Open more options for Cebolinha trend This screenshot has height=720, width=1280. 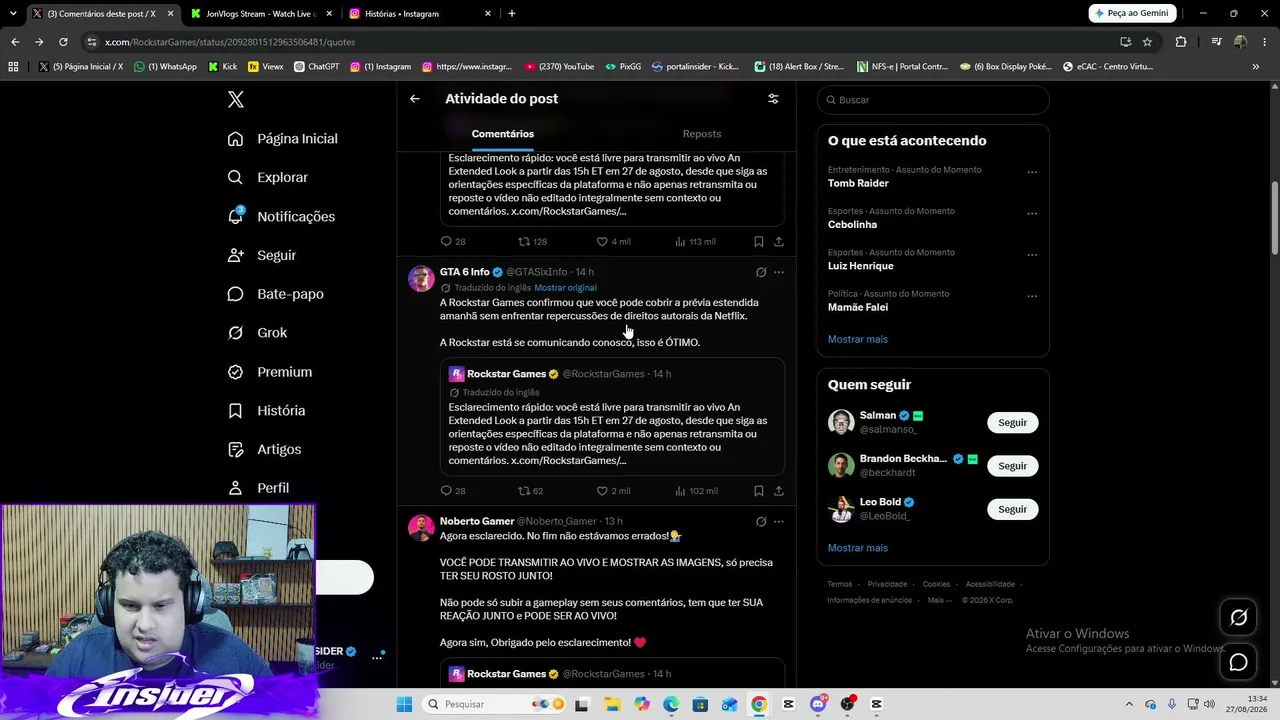pyautogui.click(x=1032, y=213)
